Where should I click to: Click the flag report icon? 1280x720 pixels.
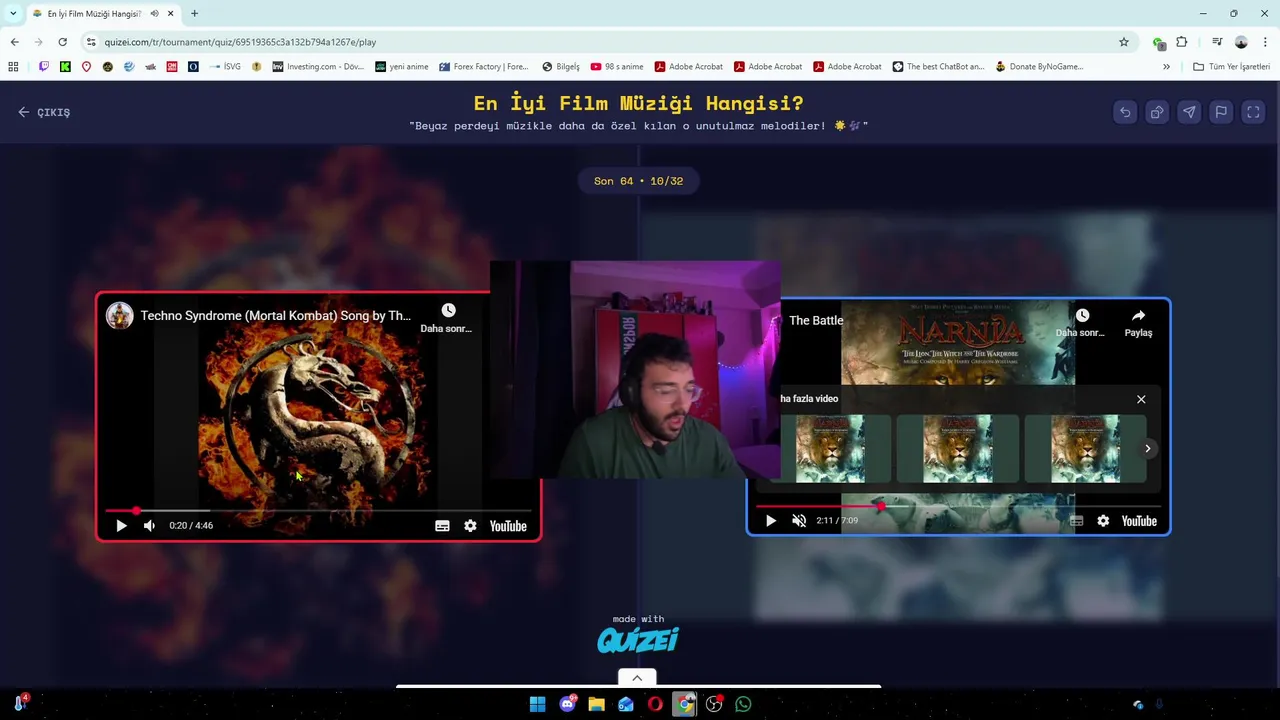[1221, 112]
